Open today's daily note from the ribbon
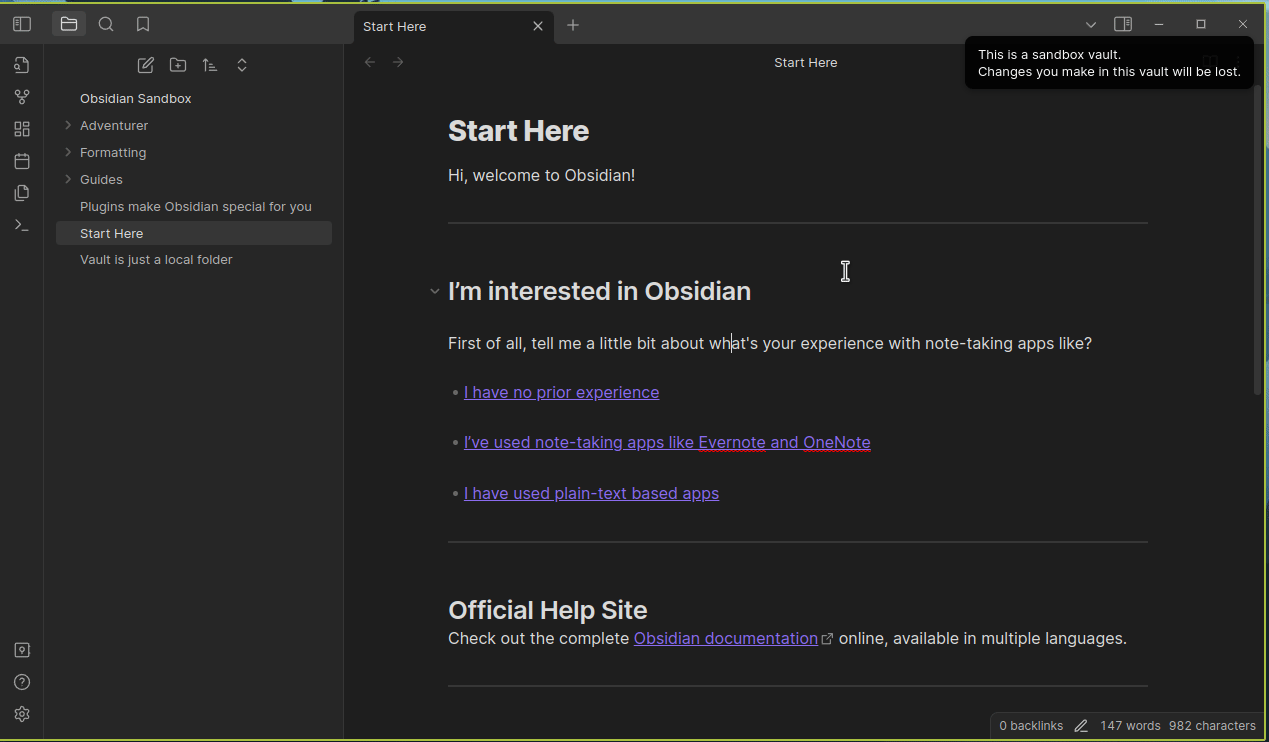 pos(22,161)
